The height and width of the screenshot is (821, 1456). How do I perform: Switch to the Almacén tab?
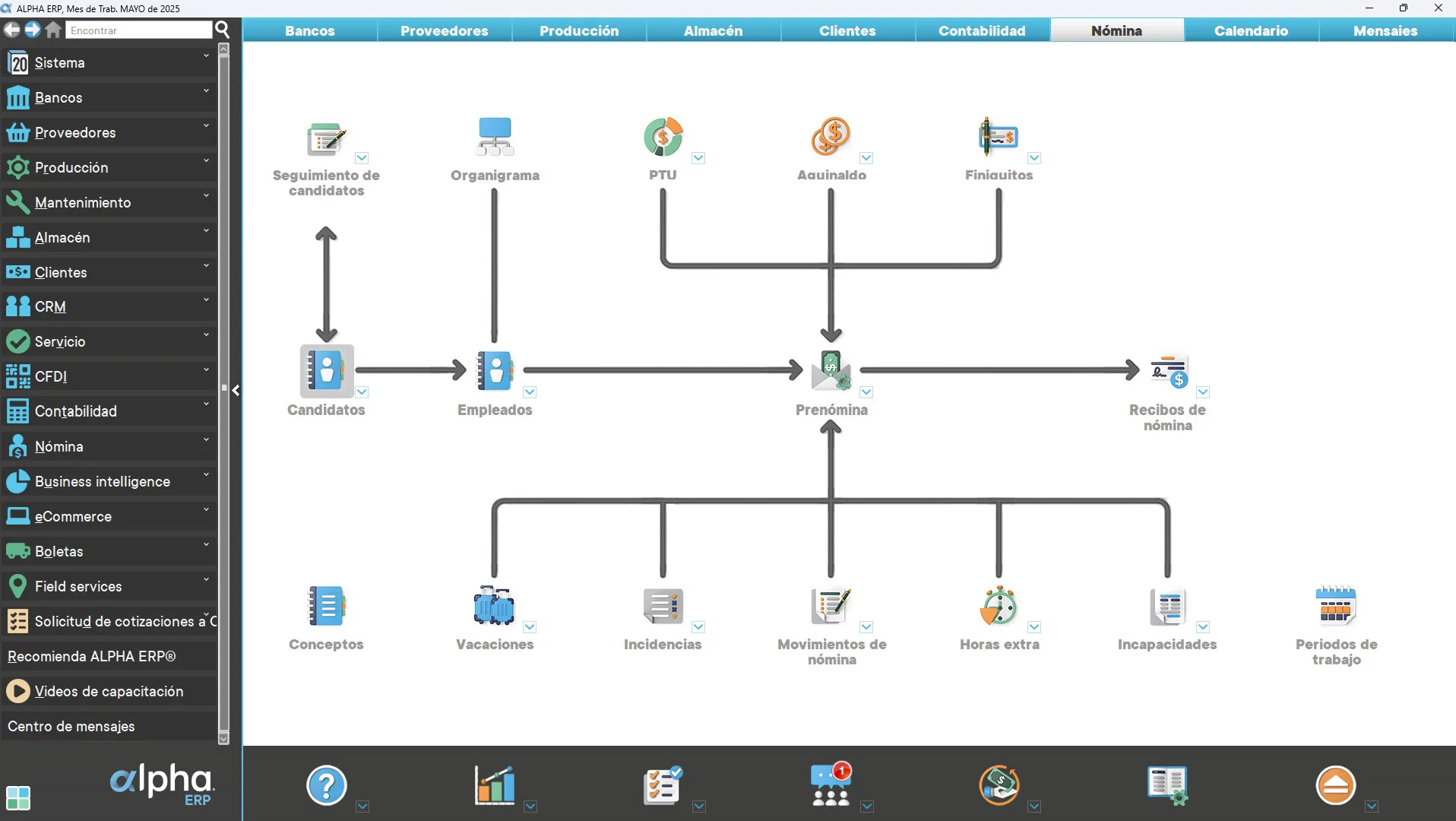713,30
